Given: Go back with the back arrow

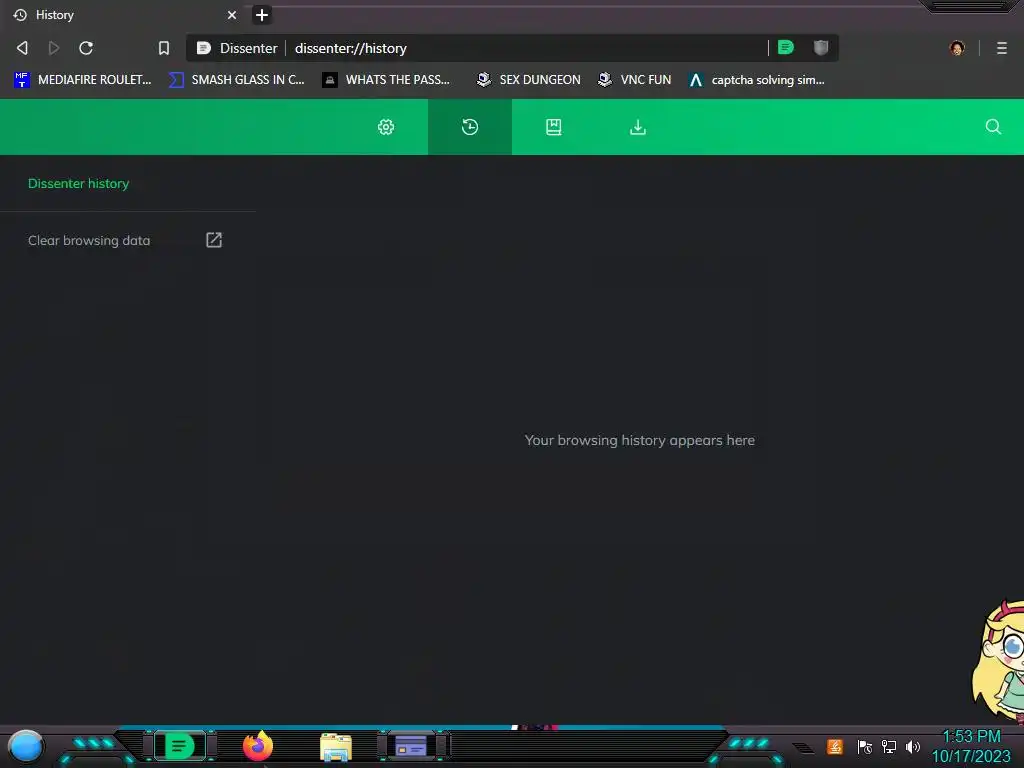Looking at the screenshot, I should click(x=22, y=48).
